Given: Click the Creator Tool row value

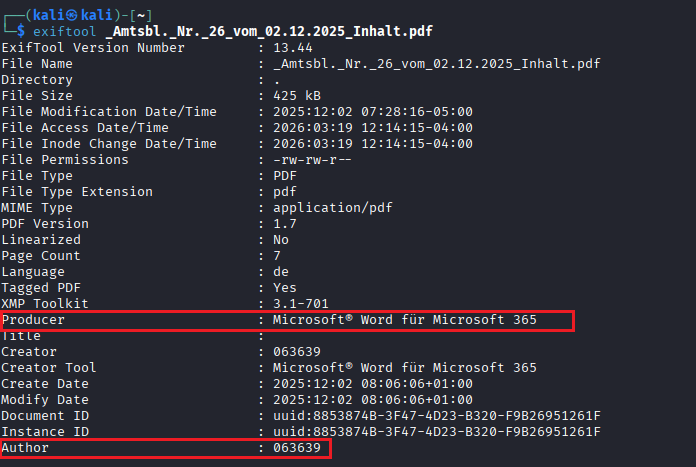Looking at the screenshot, I should [405, 367].
